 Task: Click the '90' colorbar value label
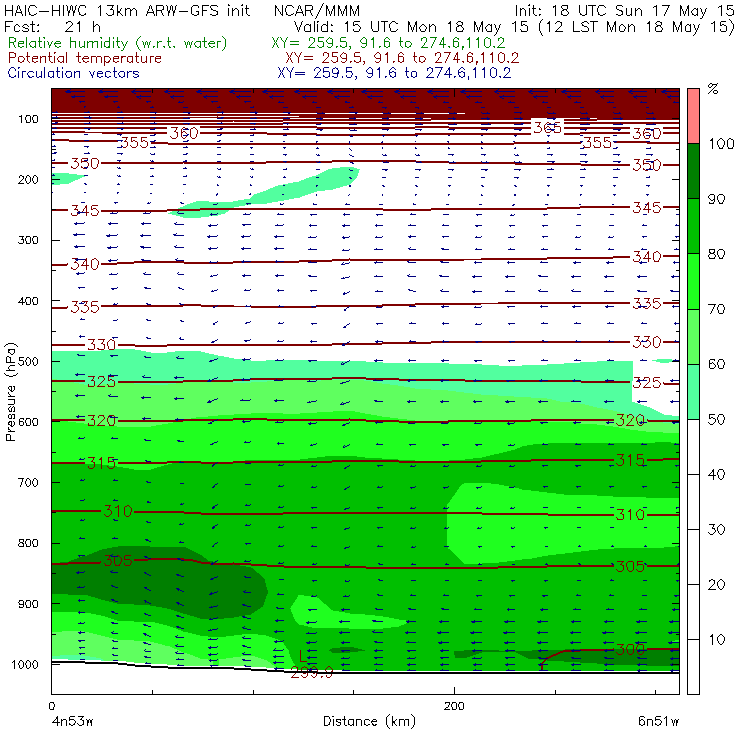pyautogui.click(x=716, y=199)
